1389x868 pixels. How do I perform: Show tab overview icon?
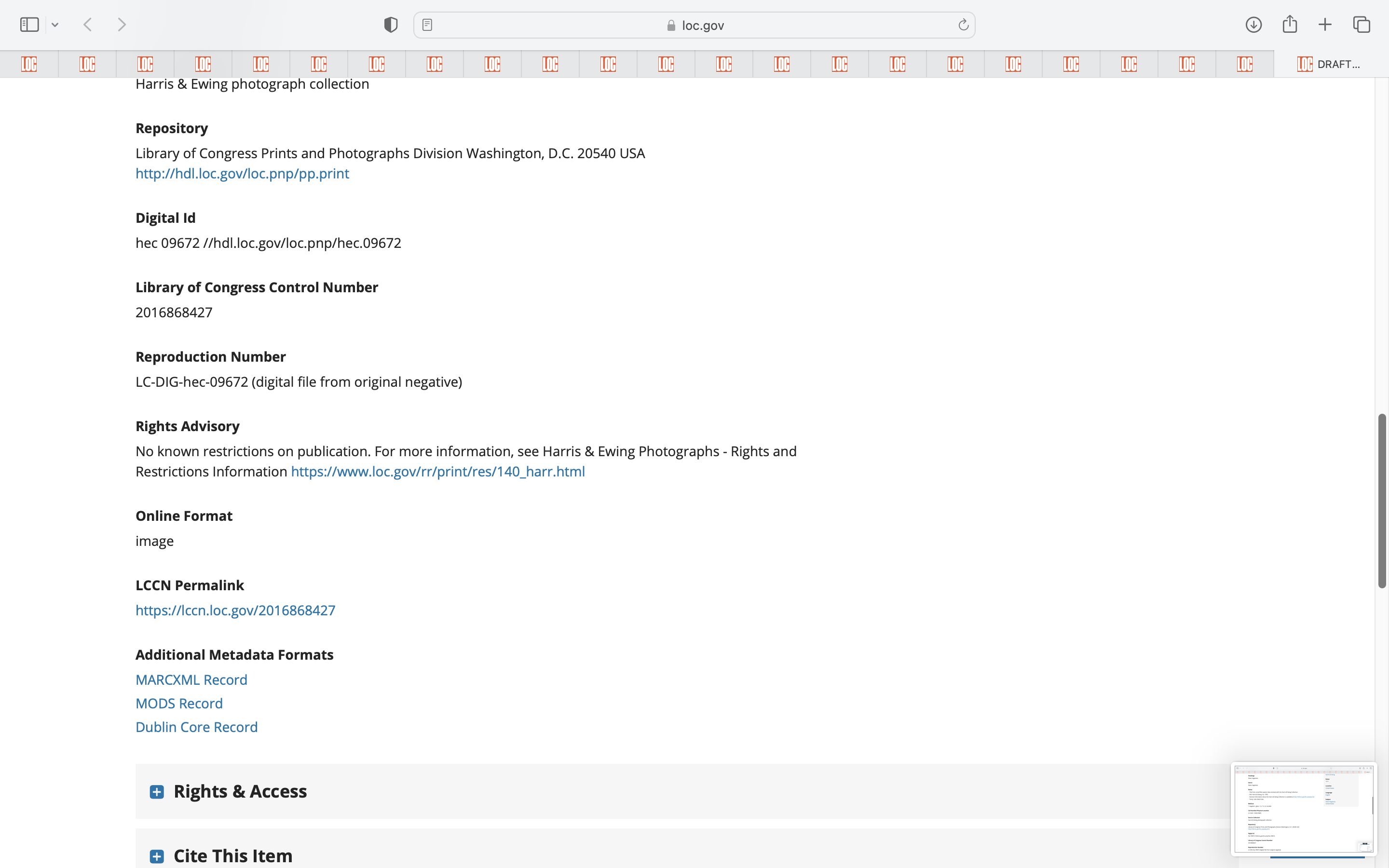point(1362,25)
